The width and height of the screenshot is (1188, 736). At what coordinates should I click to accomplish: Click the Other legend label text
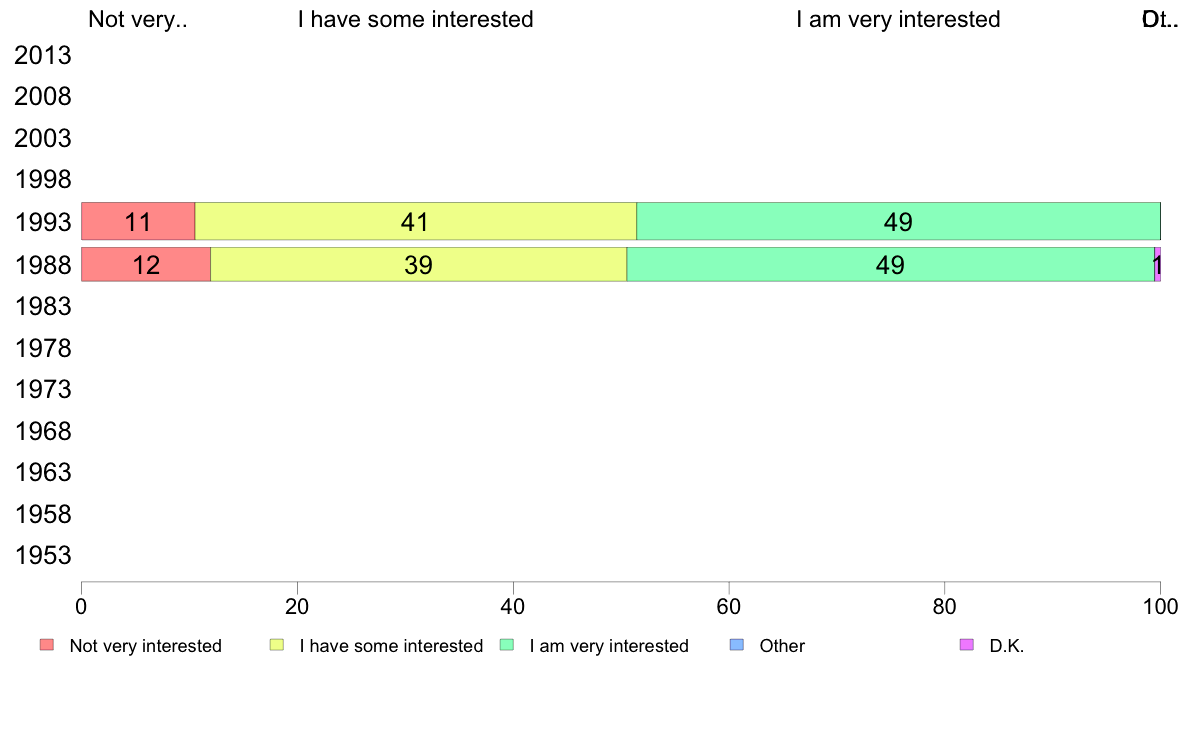782,646
